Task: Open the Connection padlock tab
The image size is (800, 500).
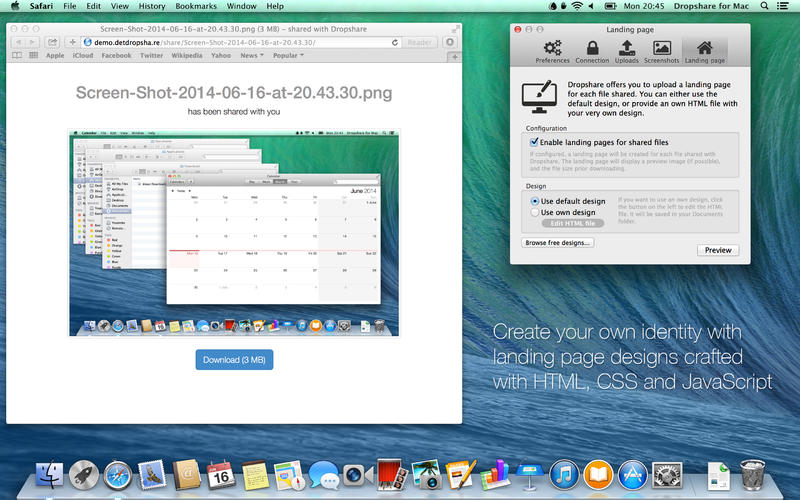Action: [592, 52]
